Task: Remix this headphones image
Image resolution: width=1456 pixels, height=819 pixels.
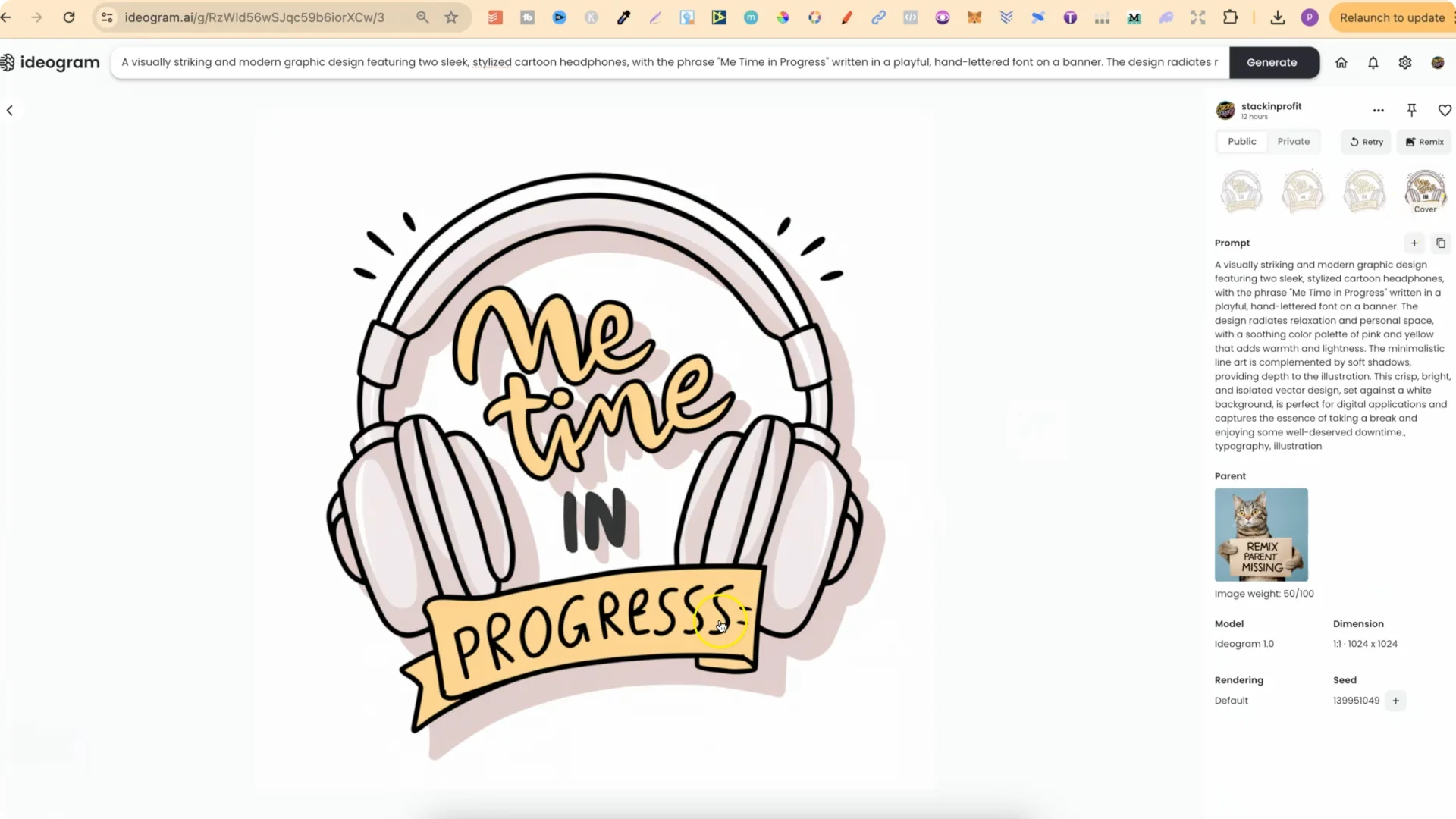Action: tap(1423, 142)
